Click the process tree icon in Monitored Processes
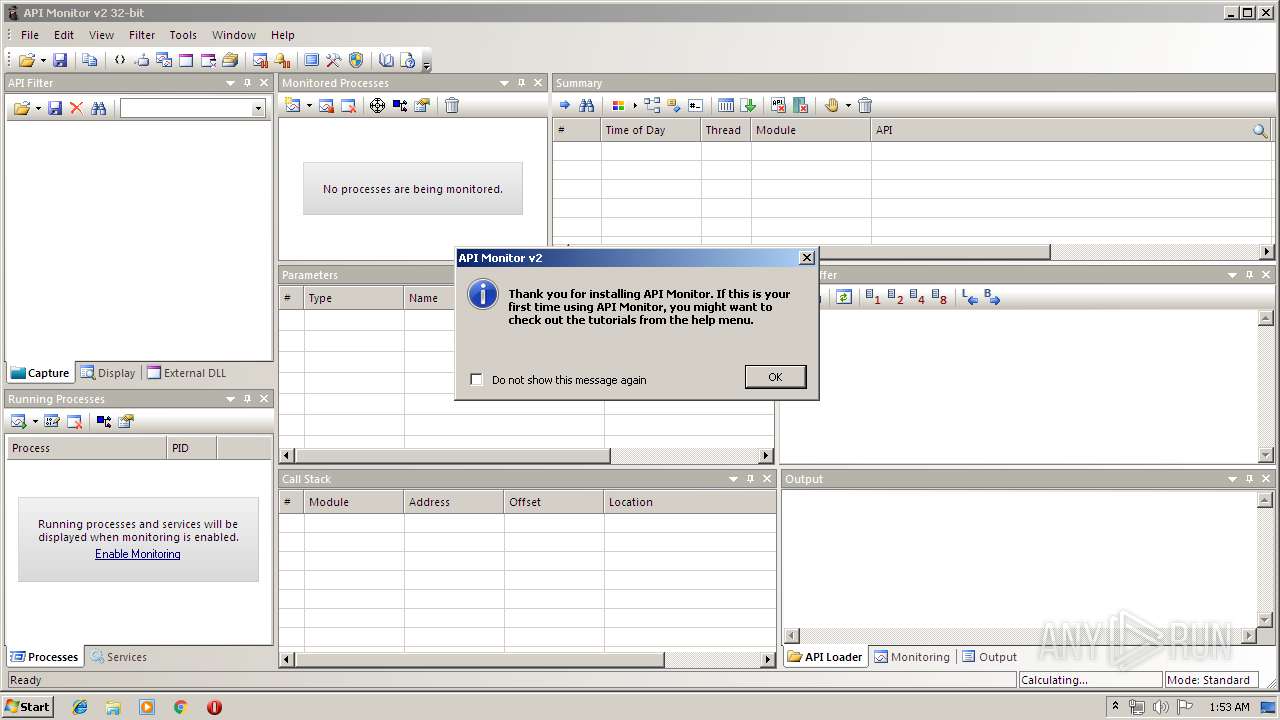This screenshot has width=1280, height=720. (x=400, y=105)
